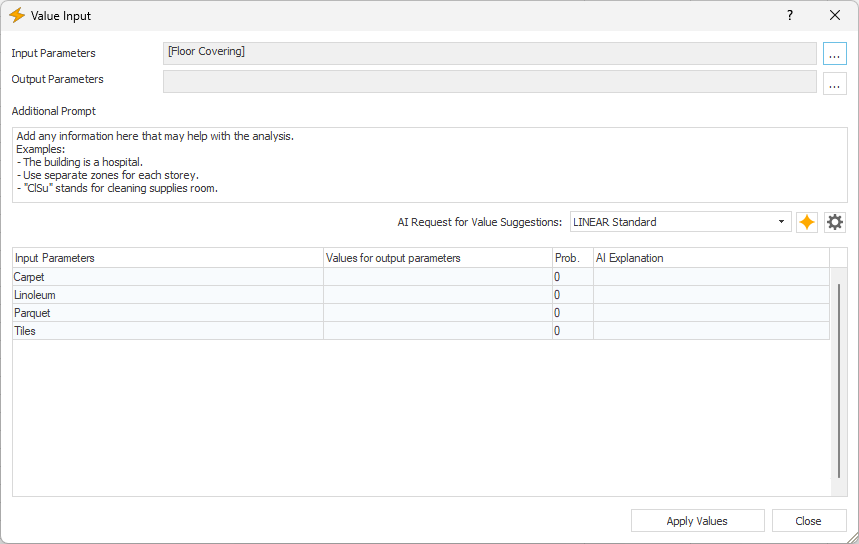Viewport: 859px width, 544px height.
Task: Click the empty Output Parameters field
Action: point(490,82)
